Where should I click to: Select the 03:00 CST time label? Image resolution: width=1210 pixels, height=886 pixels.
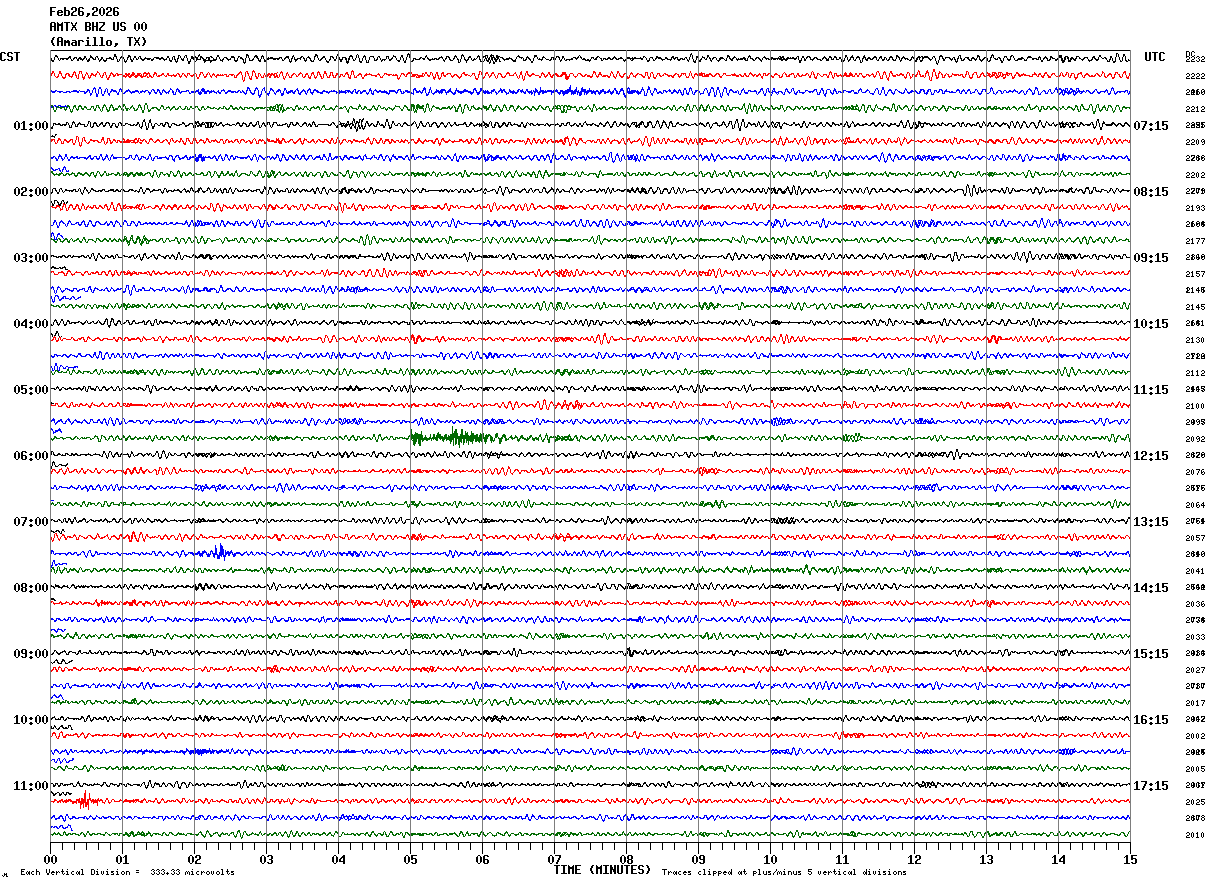[x=31, y=258]
